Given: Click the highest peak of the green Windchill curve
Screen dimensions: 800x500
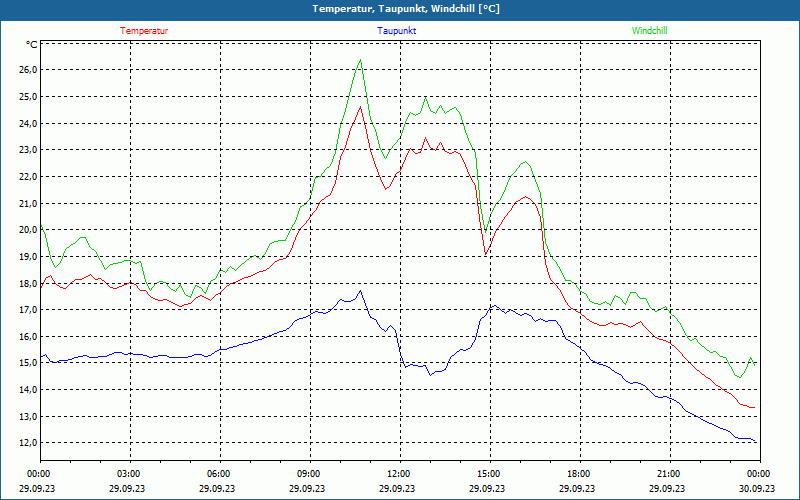Looking at the screenshot, I should click(360, 60).
